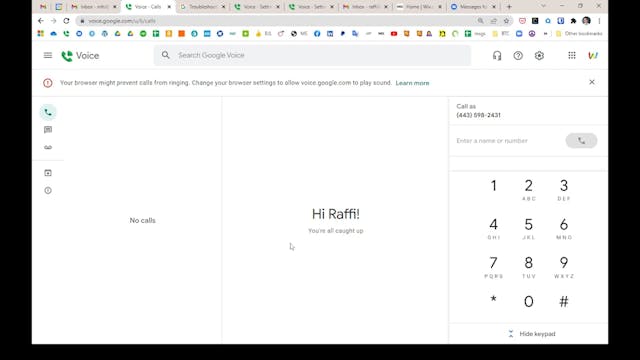Image resolution: width=640 pixels, height=360 pixels.
Task: Dial digit 7 PQRS on keypad
Action: pos(493,267)
